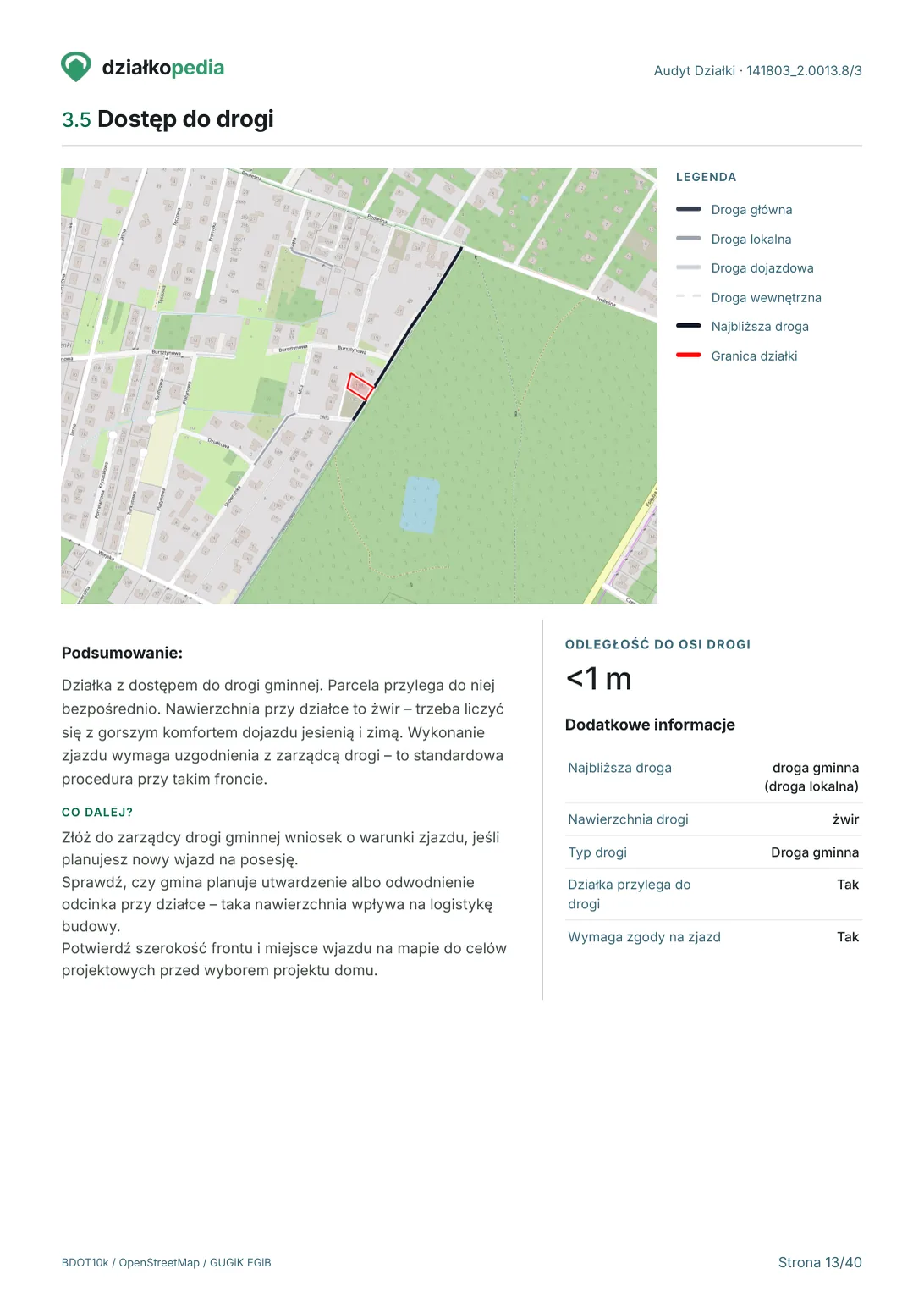The image size is (924, 1307).
Task: Click the 'Granica działki' red legend swatch
Action: pos(688,356)
